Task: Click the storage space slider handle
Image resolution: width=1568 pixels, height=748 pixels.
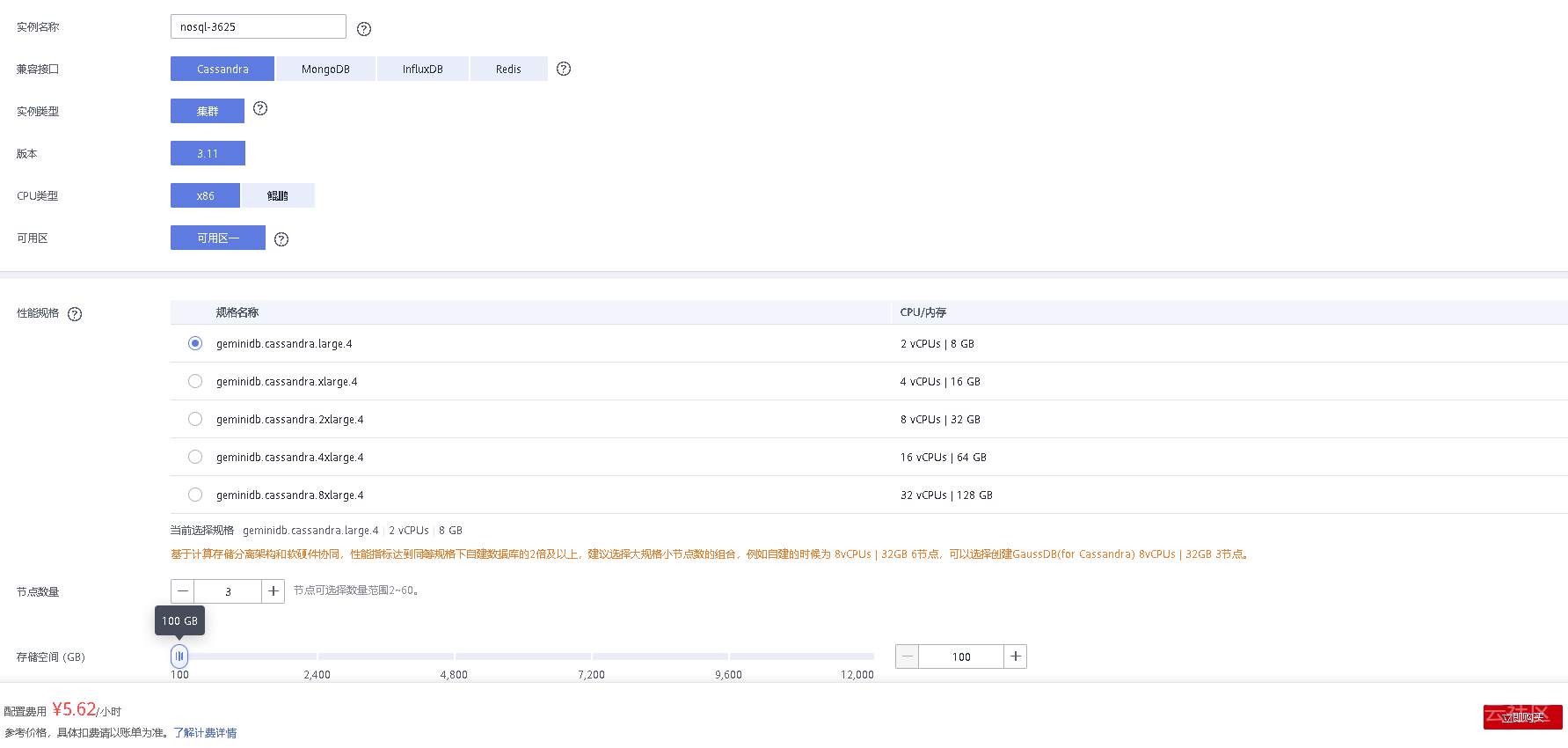Action: click(x=179, y=656)
